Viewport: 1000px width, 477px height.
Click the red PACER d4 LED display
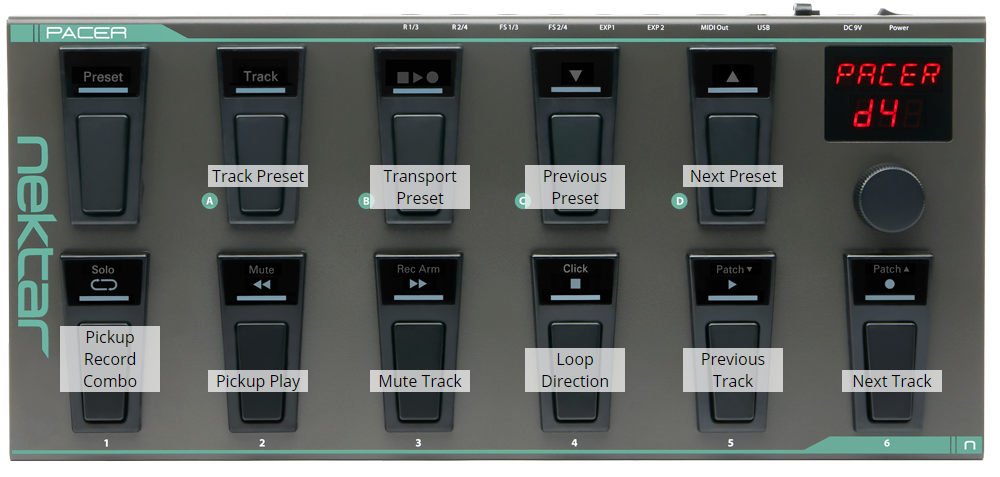click(x=887, y=93)
